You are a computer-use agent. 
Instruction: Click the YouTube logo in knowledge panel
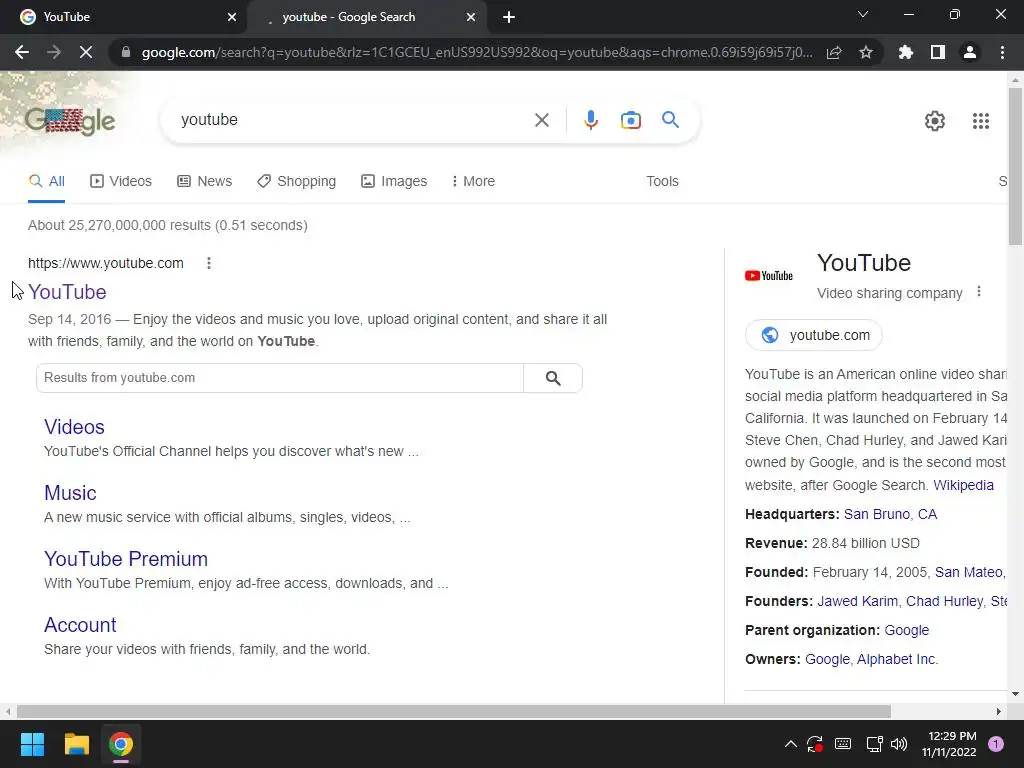pos(769,276)
